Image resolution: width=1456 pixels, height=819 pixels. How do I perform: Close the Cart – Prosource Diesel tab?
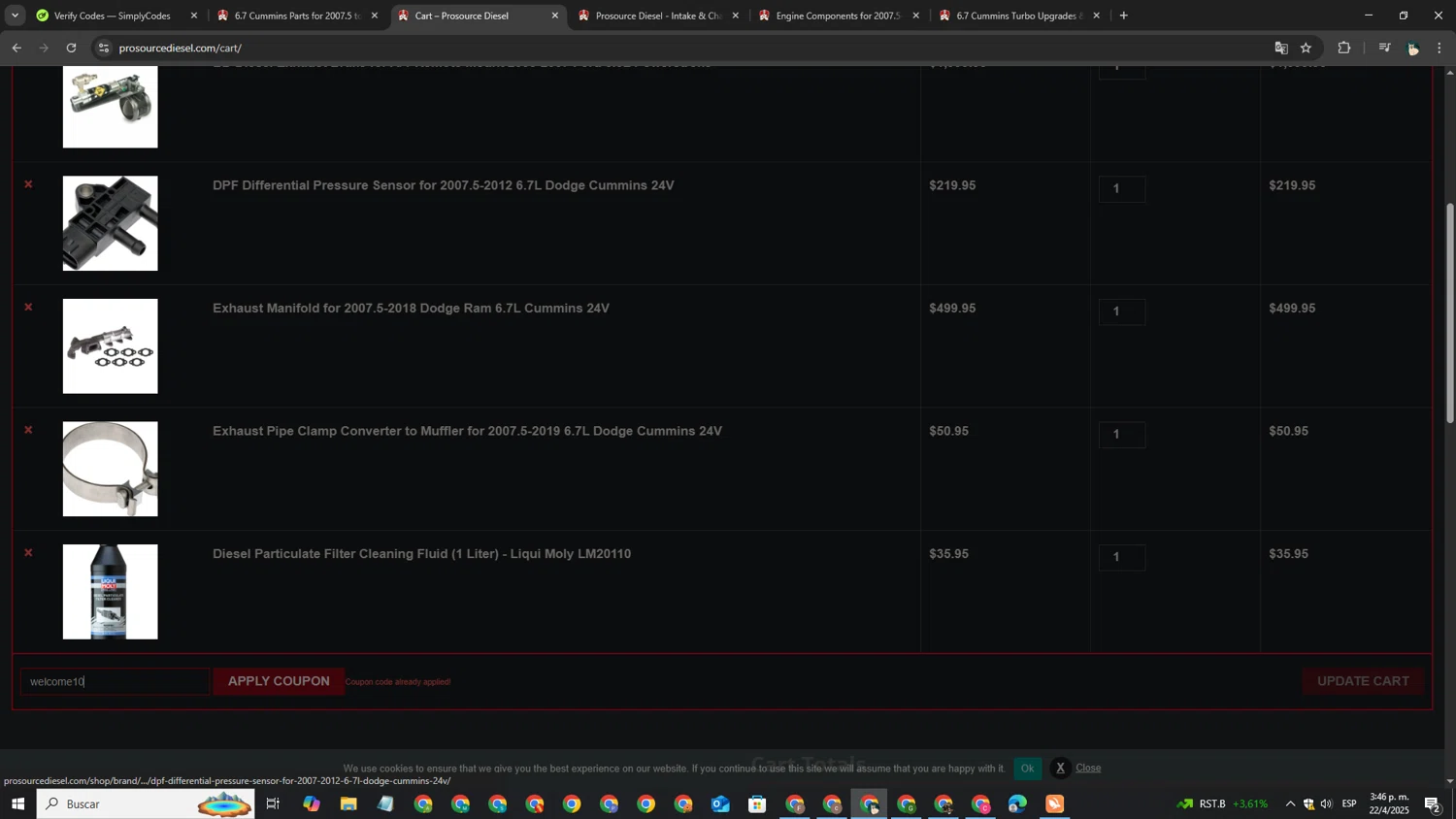click(x=555, y=16)
